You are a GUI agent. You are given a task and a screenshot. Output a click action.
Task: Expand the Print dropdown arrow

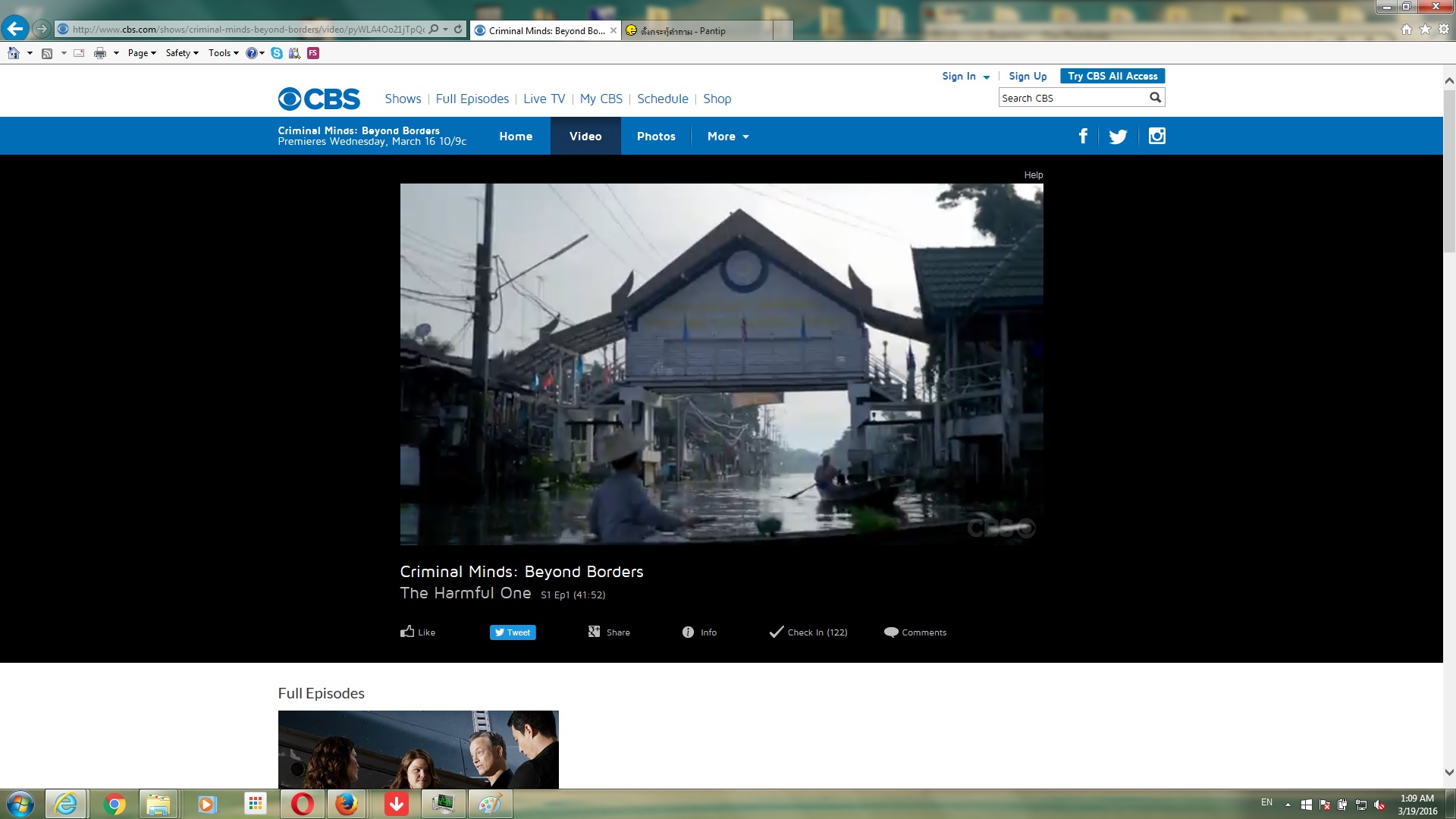(116, 53)
